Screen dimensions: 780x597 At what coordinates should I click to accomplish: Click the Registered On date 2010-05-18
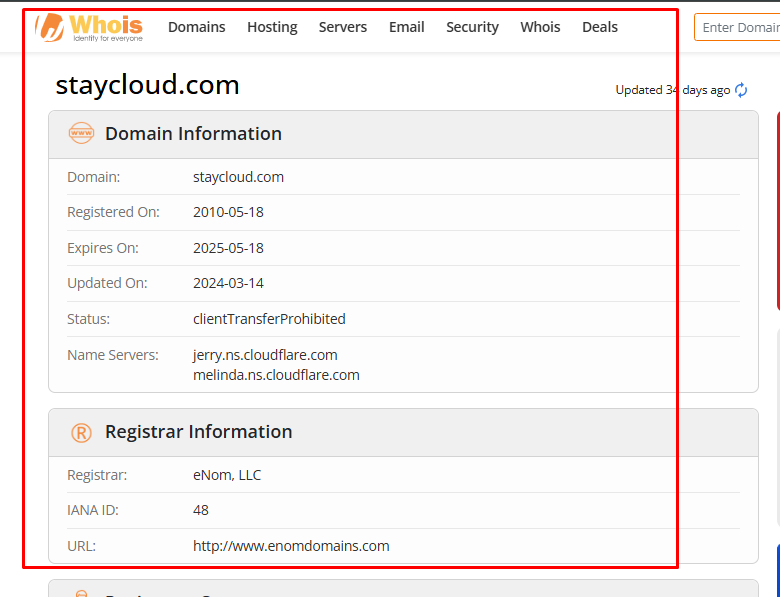(x=228, y=212)
